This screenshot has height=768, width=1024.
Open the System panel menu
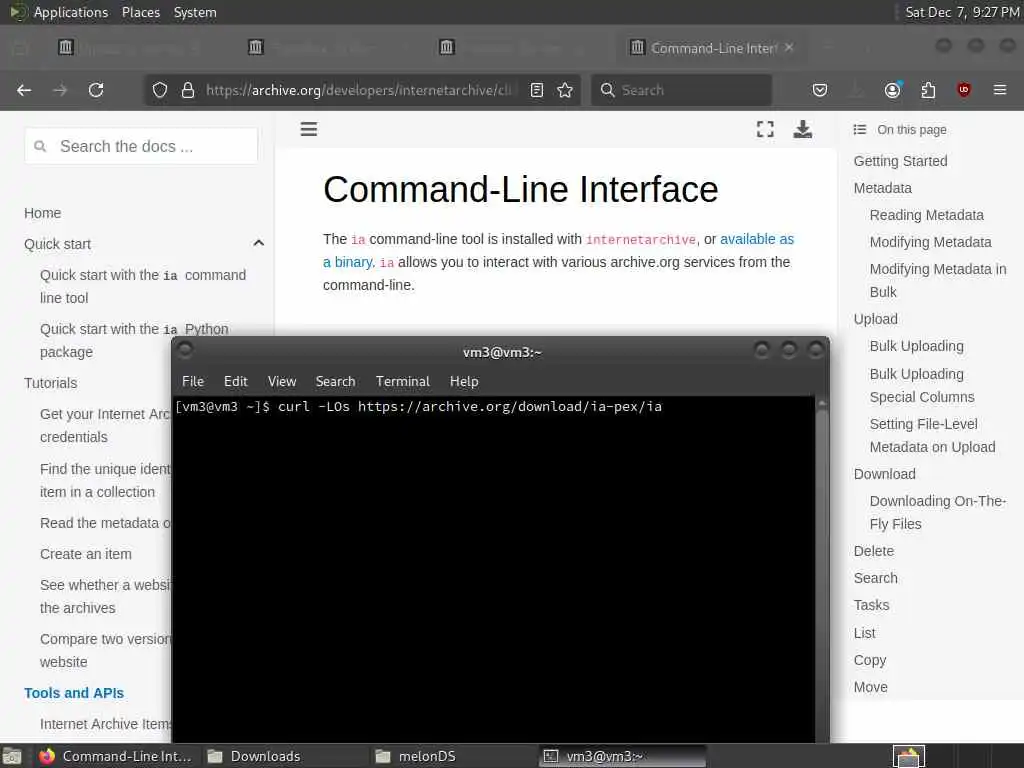coord(195,12)
